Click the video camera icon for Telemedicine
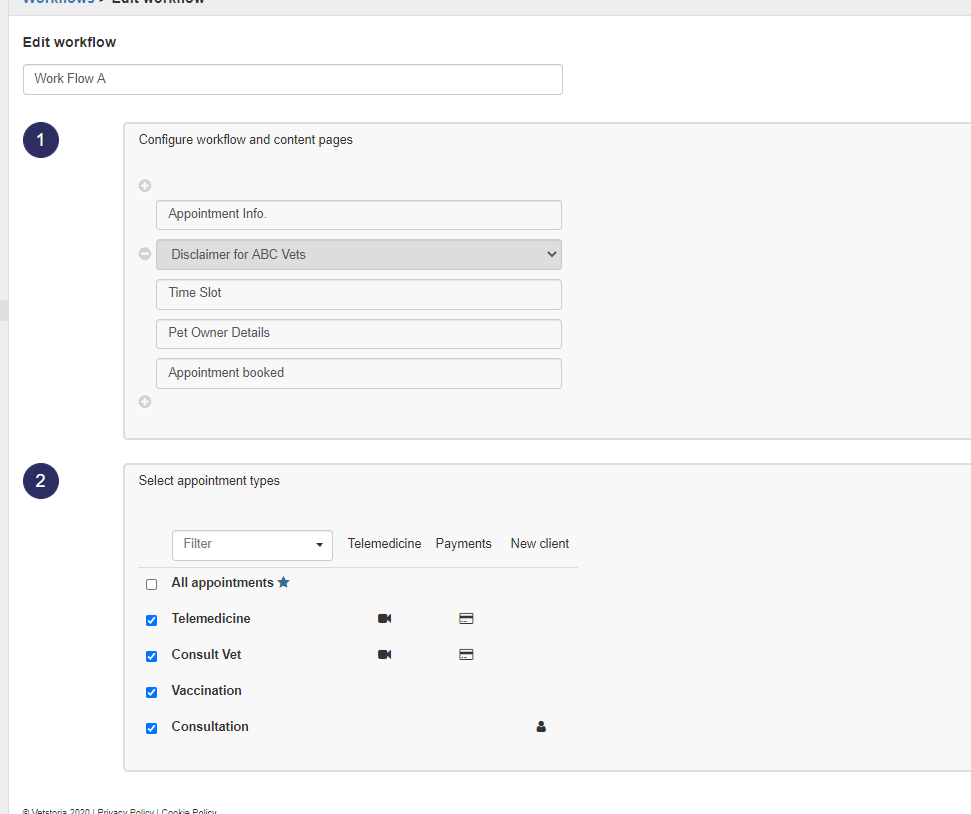Screen dimensions: 971x814 point(385,618)
